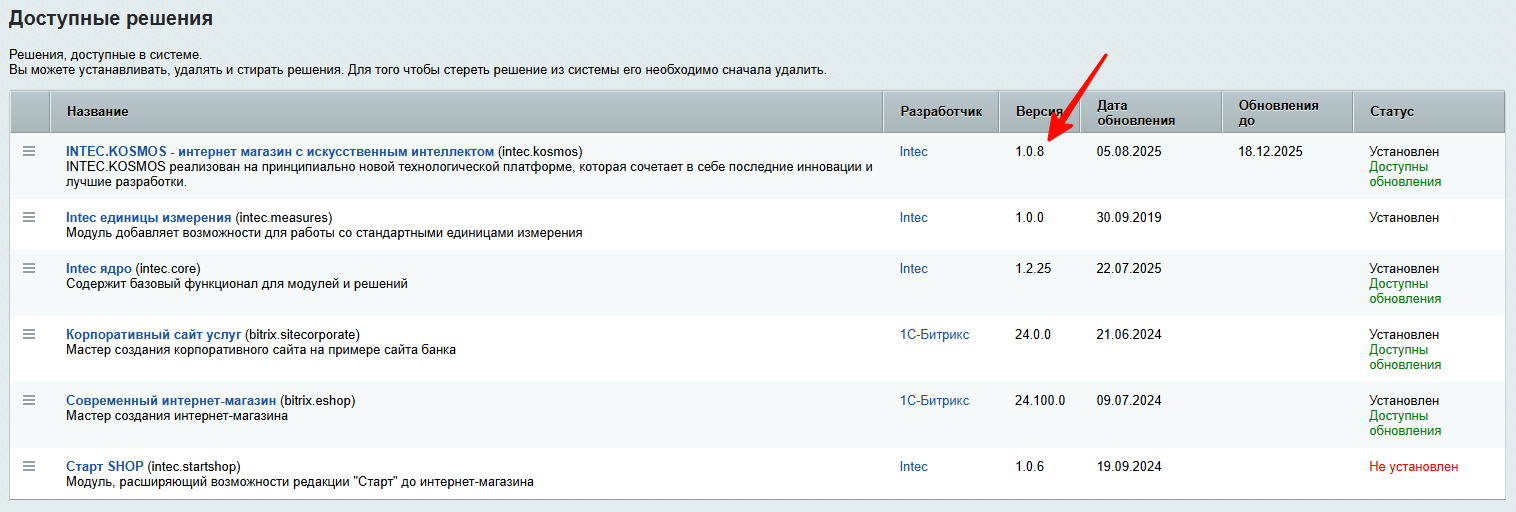Click Доступны обновления in Современный интернет-магазин row
The height and width of the screenshot is (512, 1516).
click(1405, 423)
